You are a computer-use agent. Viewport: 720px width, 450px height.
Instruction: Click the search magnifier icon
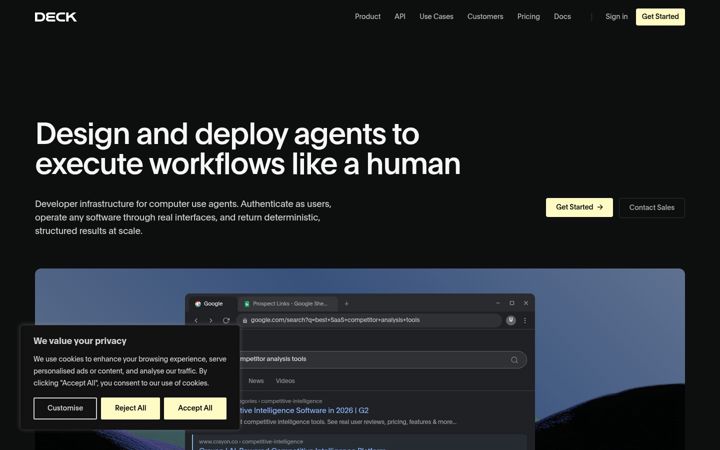[514, 360]
